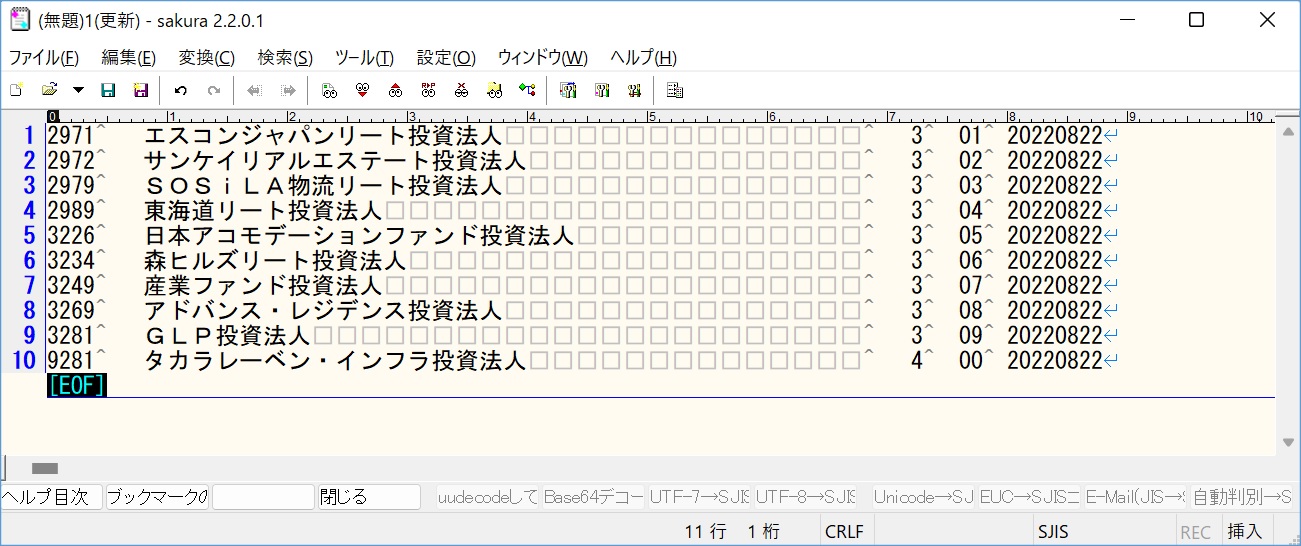The image size is (1301, 546).
Task: Click the blank function key button
Action: pyautogui.click(x=263, y=497)
